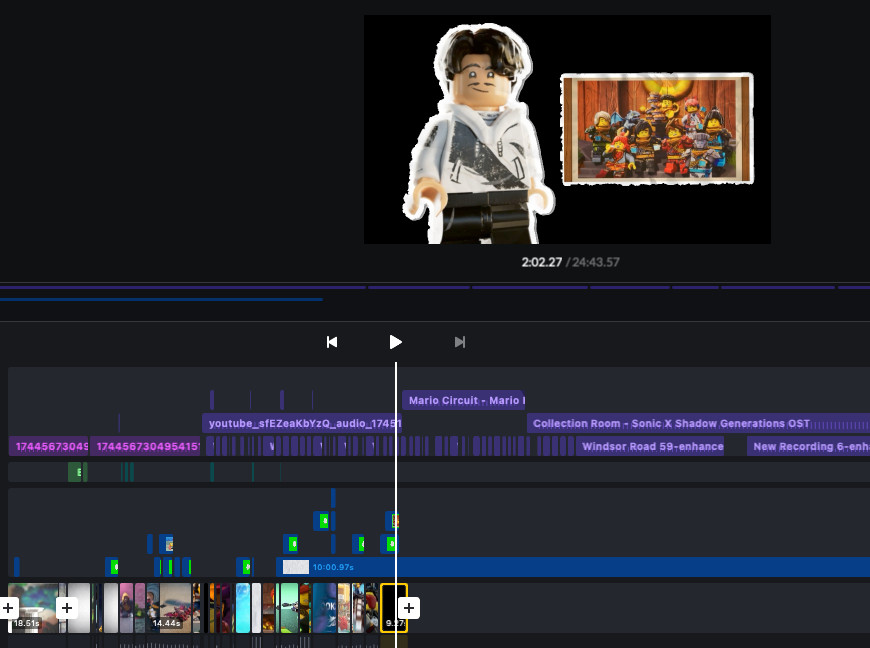Skip to next scene button

coord(459,342)
